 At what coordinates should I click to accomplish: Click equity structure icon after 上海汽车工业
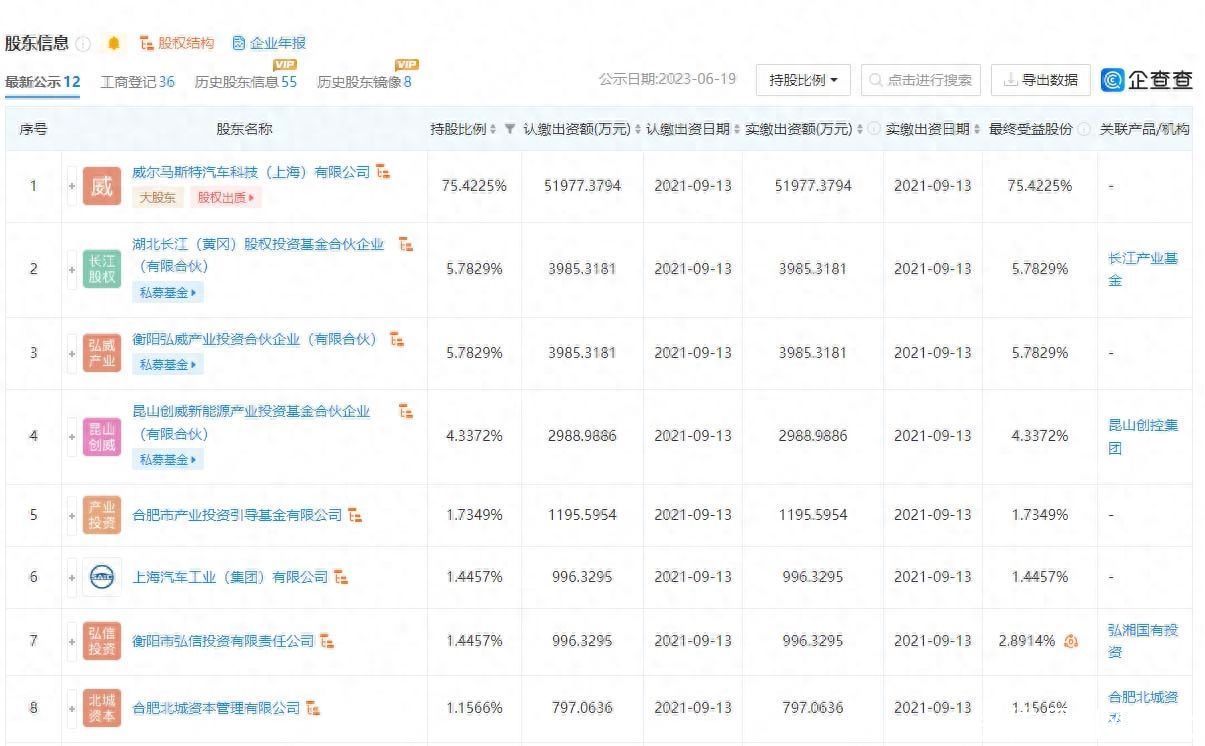point(342,577)
